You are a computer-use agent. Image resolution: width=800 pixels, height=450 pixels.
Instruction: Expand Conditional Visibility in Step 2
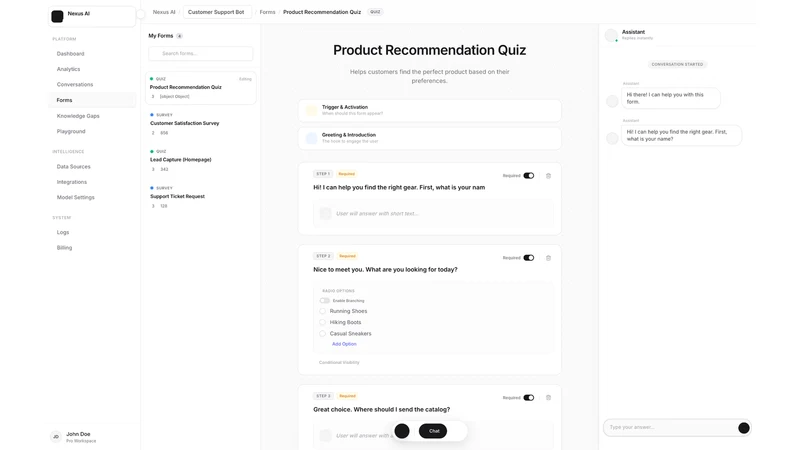tap(339, 363)
